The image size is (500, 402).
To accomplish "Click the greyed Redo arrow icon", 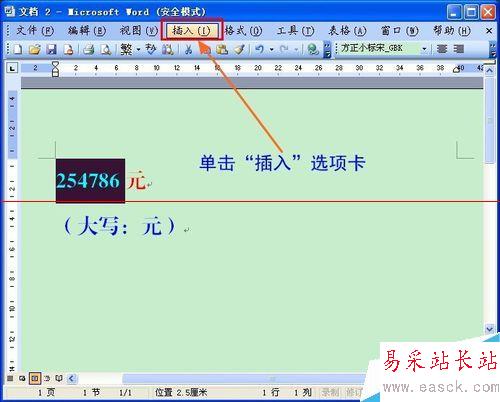I will point(284,49).
